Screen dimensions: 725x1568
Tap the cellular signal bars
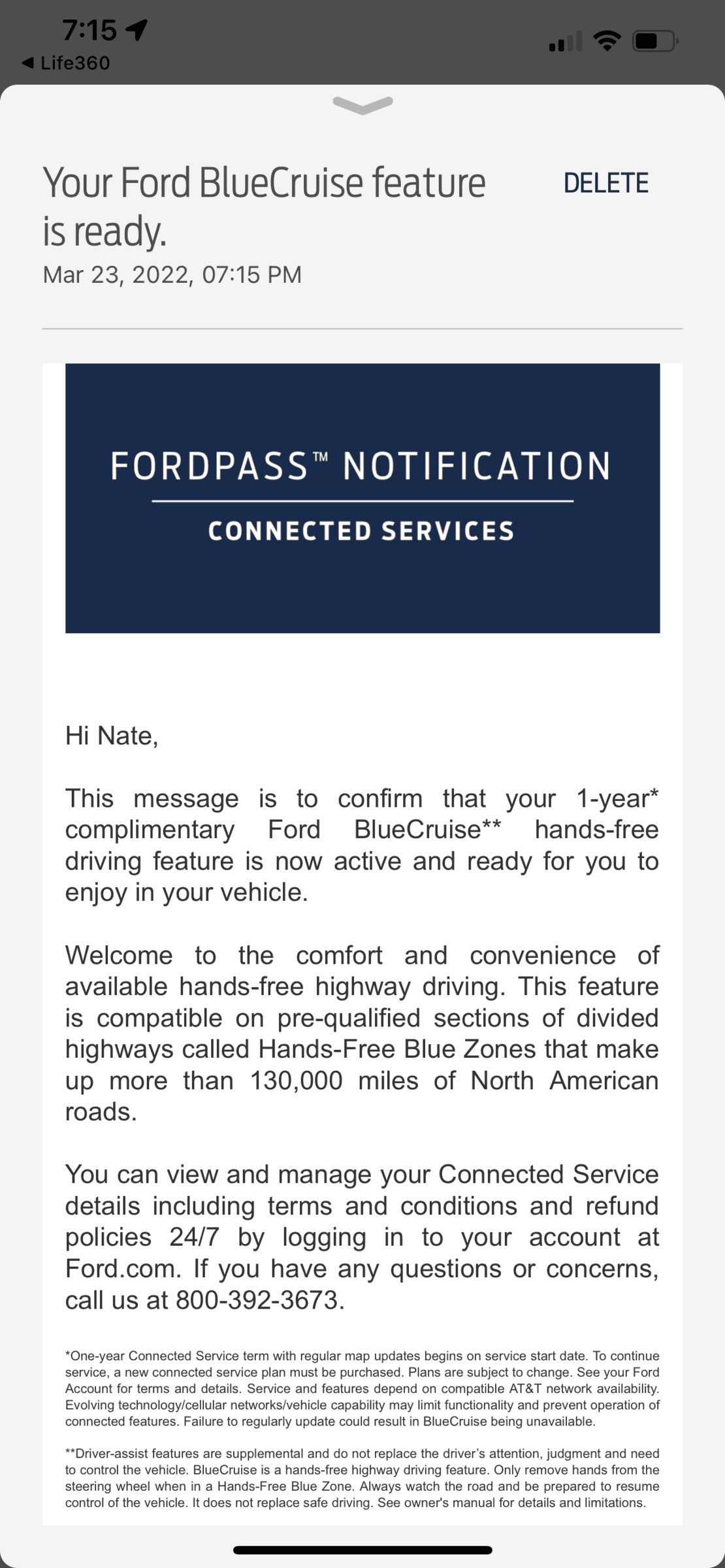point(565,42)
